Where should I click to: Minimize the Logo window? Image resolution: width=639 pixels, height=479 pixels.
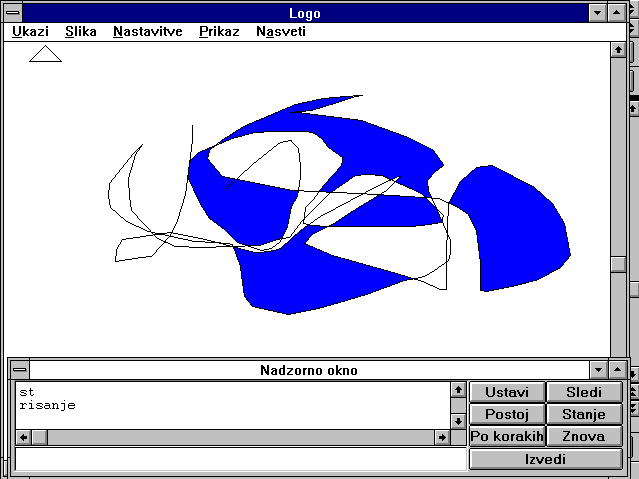point(597,13)
